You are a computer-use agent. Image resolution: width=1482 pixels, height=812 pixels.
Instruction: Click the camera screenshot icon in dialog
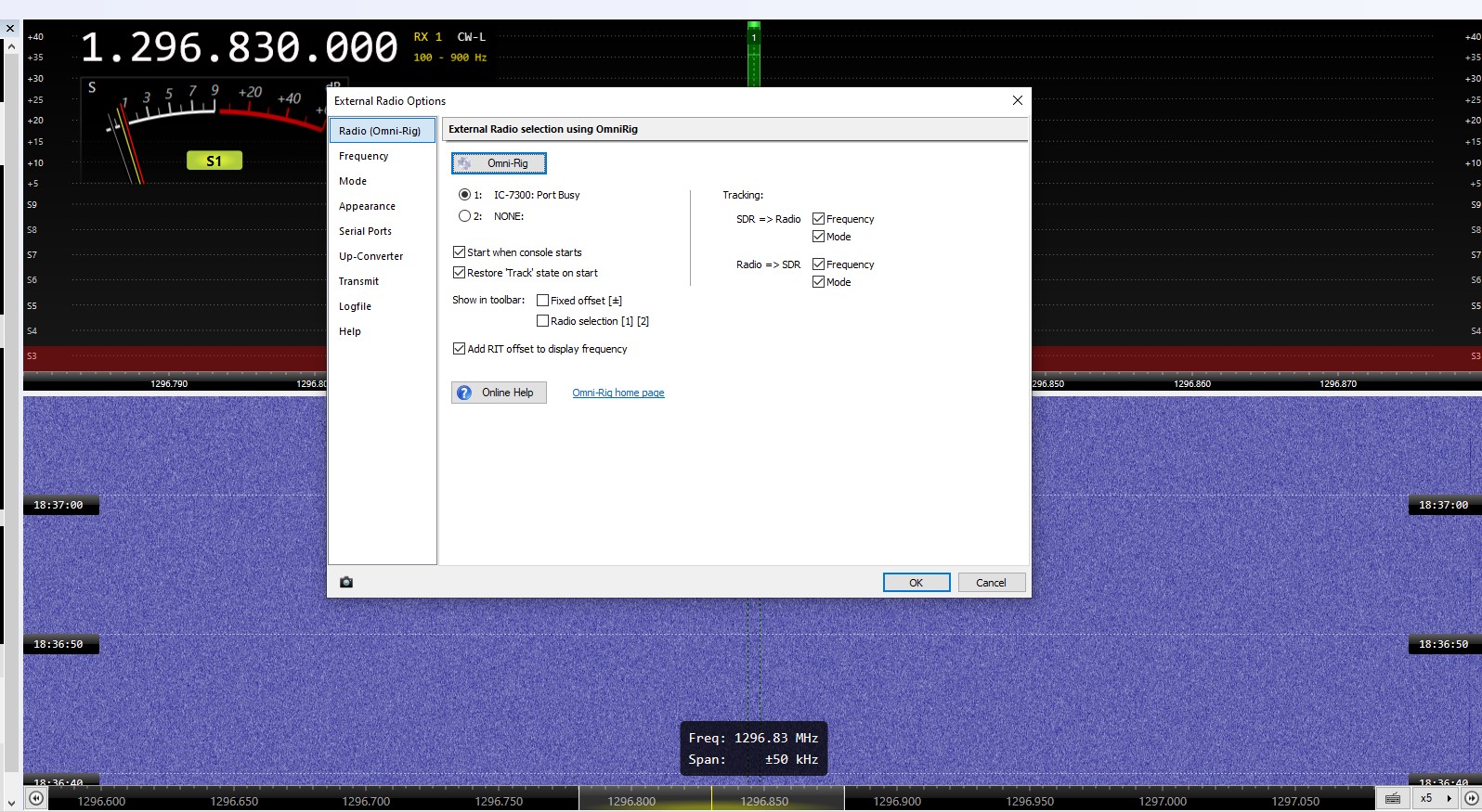[x=346, y=583]
